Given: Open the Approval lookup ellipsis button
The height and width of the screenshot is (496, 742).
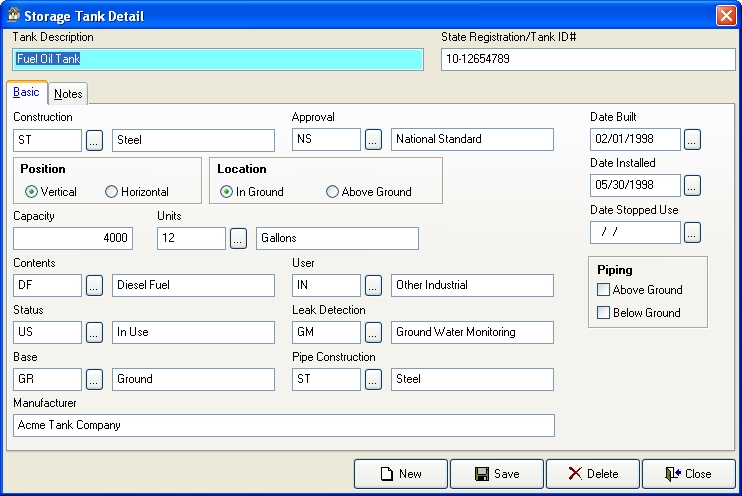Looking at the screenshot, I should click(x=374, y=140).
